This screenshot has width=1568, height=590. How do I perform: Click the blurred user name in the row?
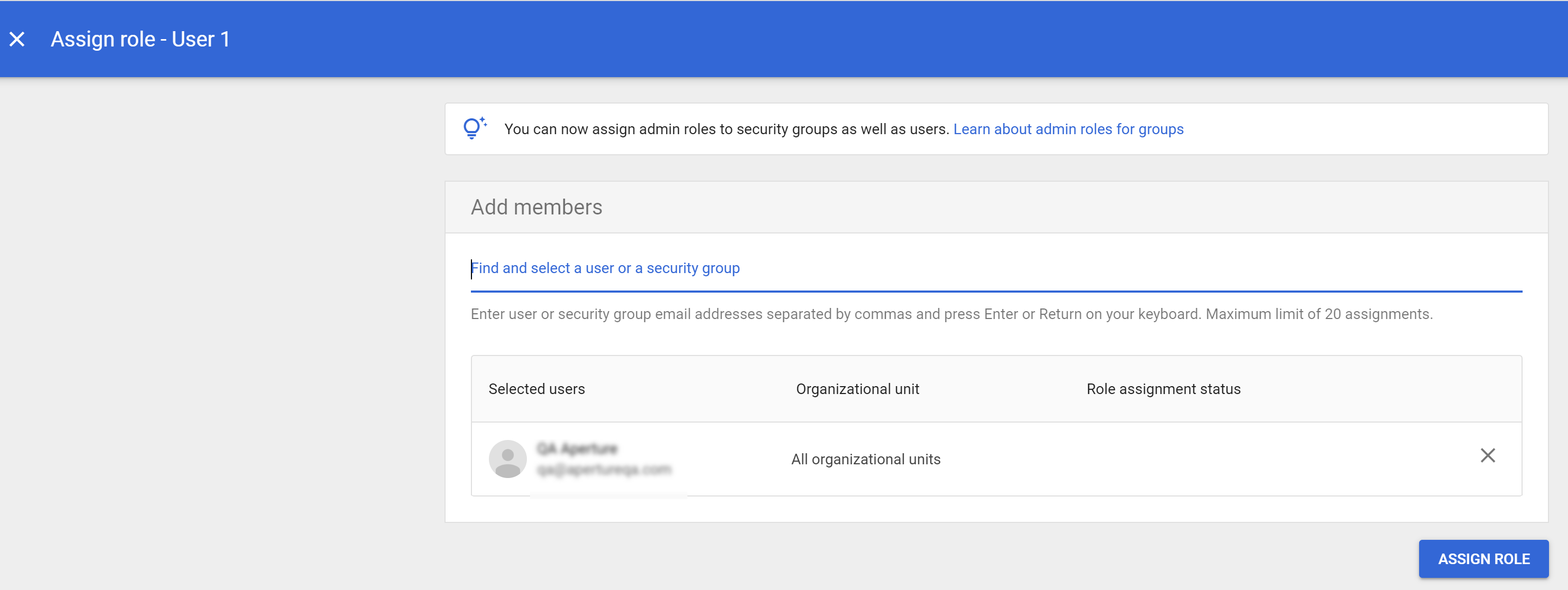577,449
